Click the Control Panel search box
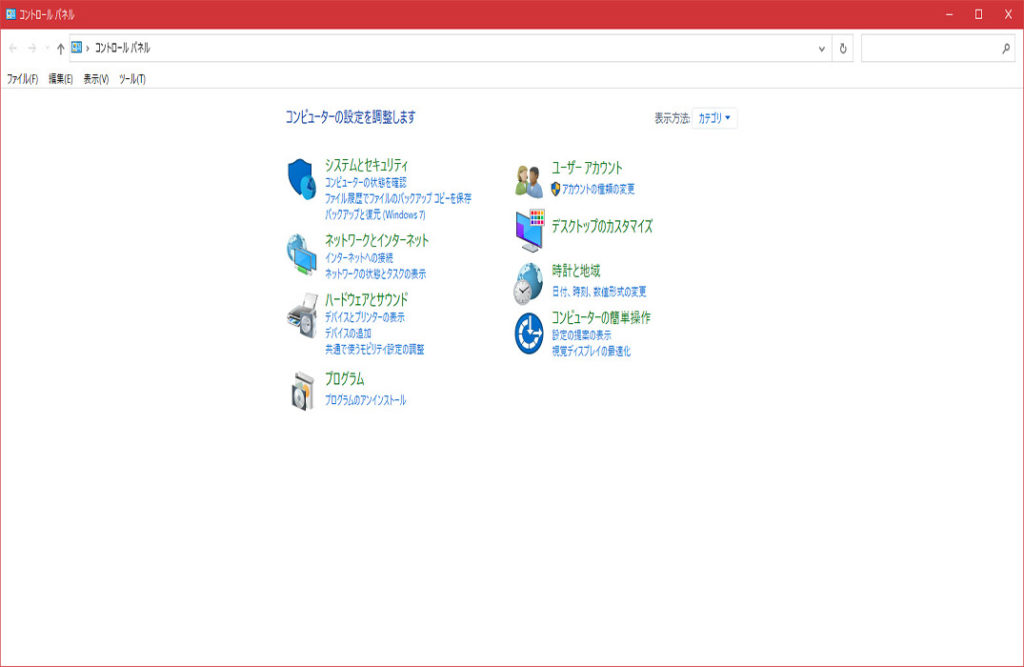Viewport: 1024px width, 667px height. pos(930,48)
